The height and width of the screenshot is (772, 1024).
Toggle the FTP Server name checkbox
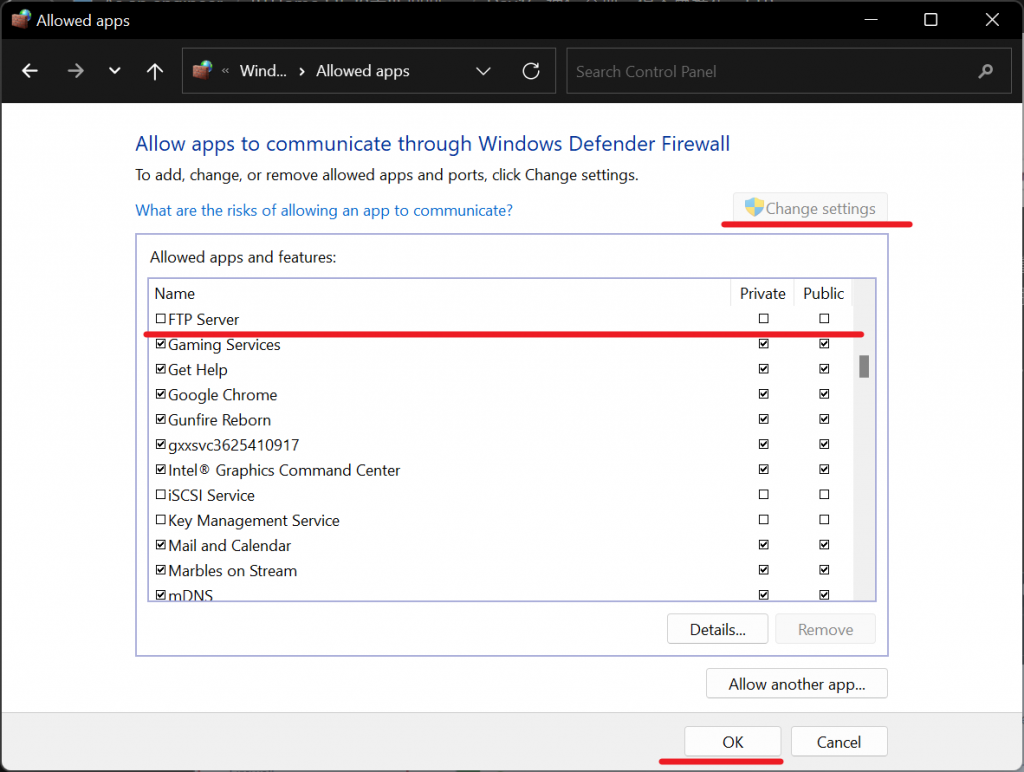click(x=161, y=319)
